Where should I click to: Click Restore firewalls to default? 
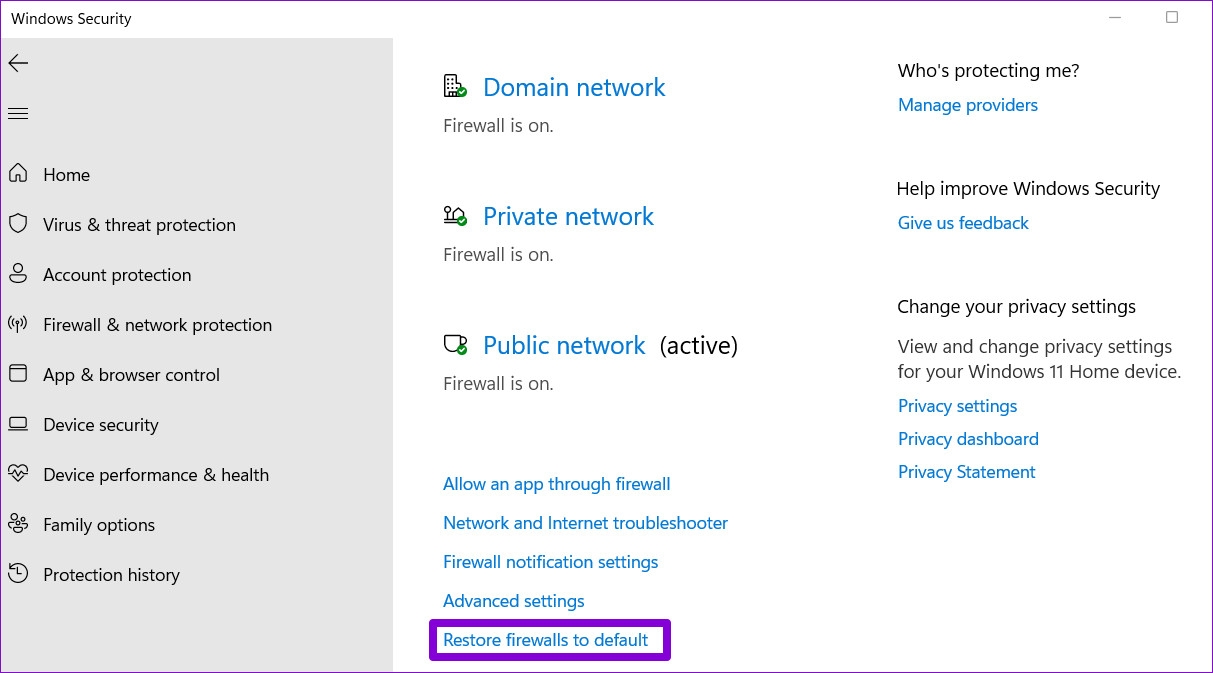pos(546,640)
